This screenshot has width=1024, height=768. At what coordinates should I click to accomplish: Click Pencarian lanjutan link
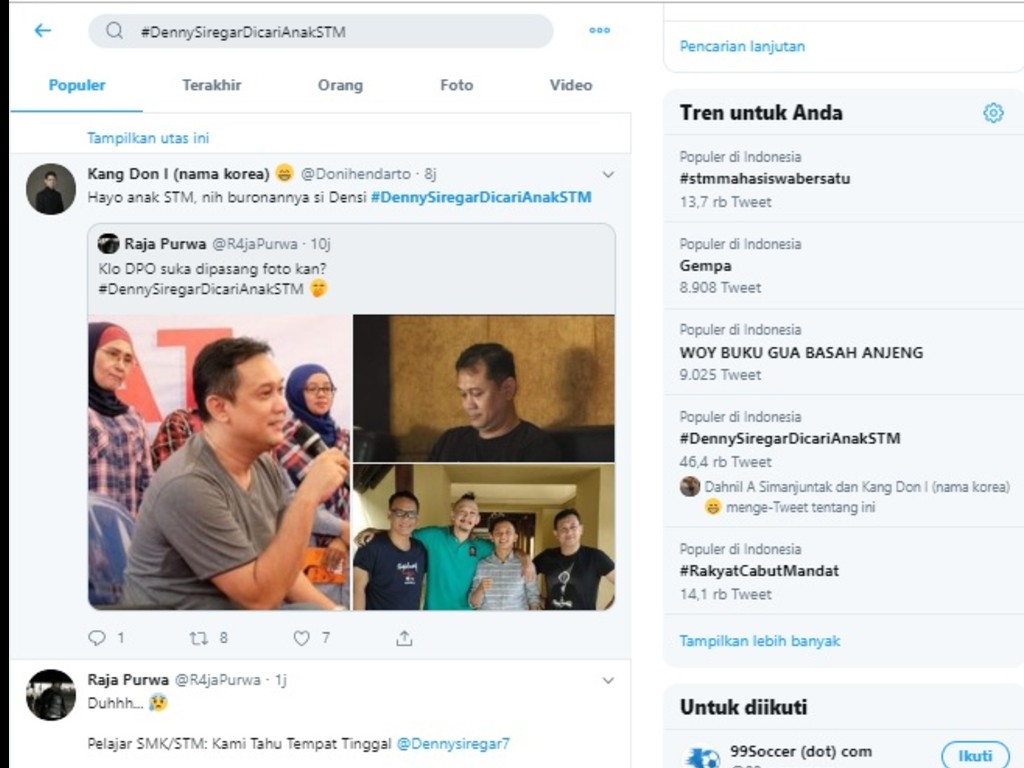click(x=742, y=46)
